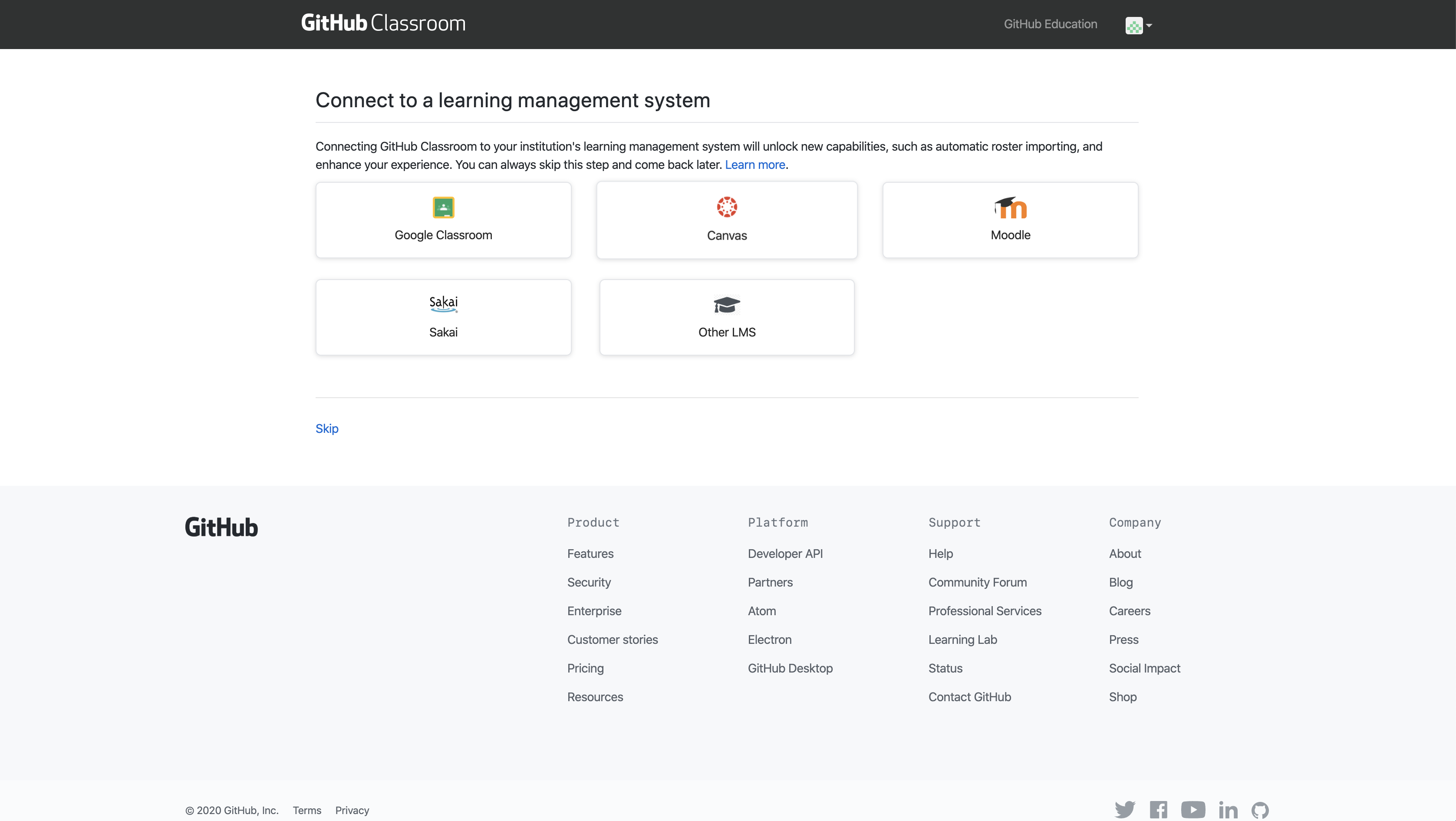Screen dimensions: 1456x821
Task: Click the Google Classroom chalkboard icon
Action: pos(443,207)
